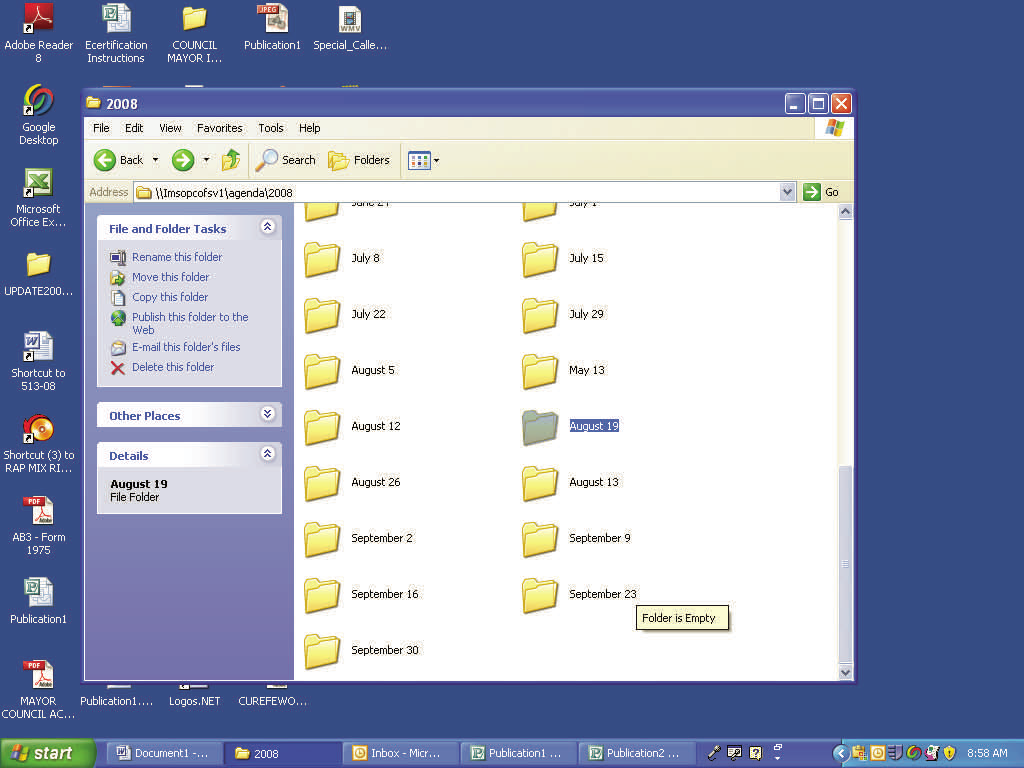Click the scroll up arrow
The height and width of the screenshot is (768, 1024).
point(846,212)
